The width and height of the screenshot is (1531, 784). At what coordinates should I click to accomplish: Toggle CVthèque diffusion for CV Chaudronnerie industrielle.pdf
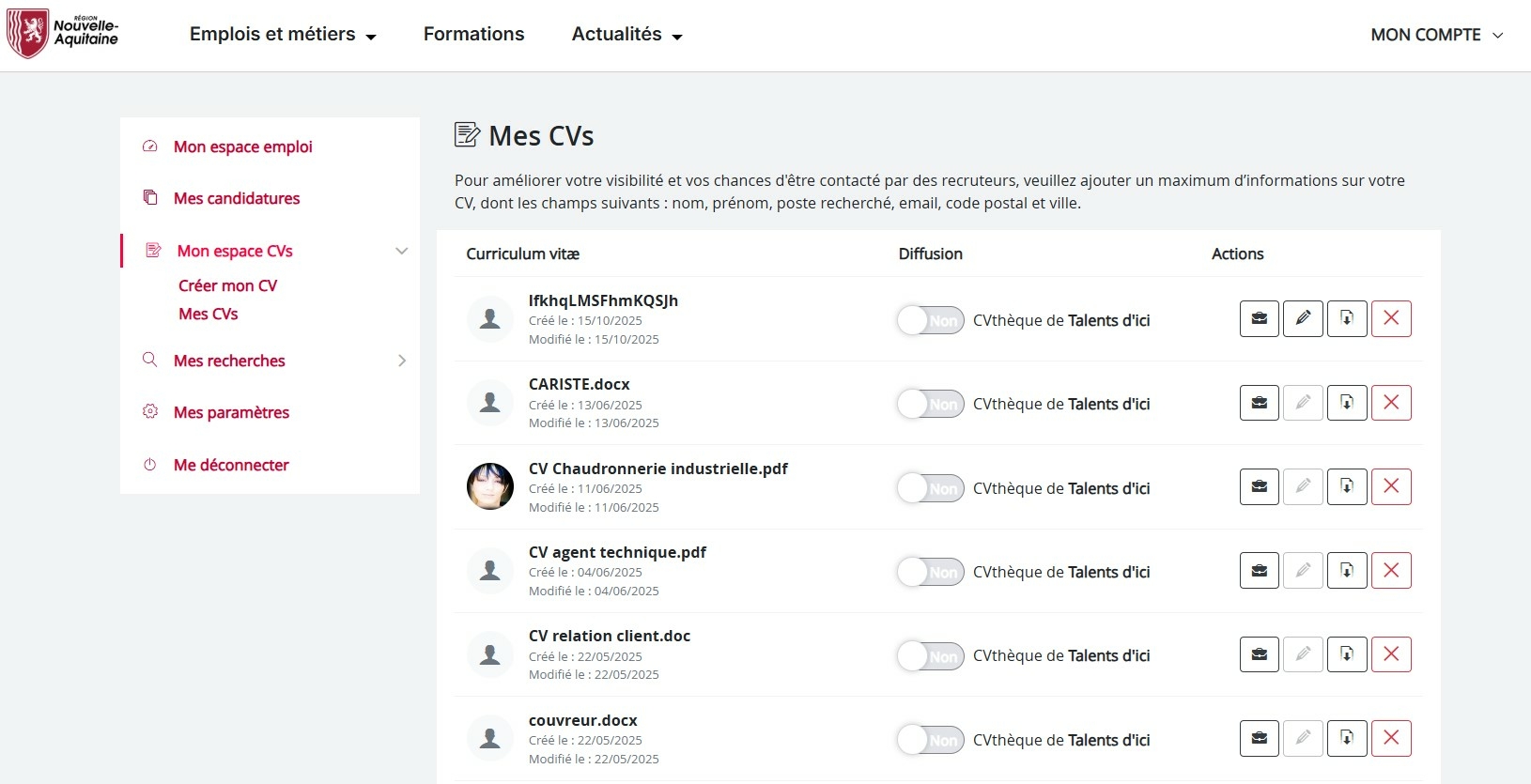930,488
